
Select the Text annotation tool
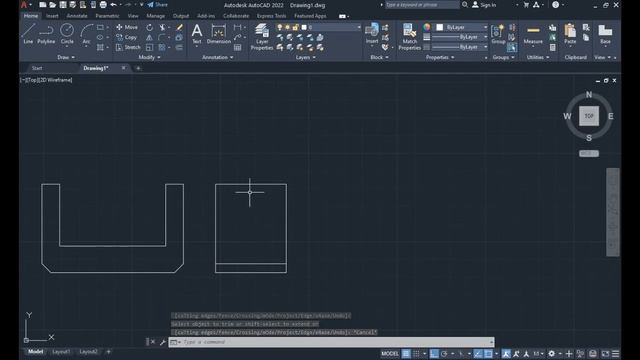197,34
